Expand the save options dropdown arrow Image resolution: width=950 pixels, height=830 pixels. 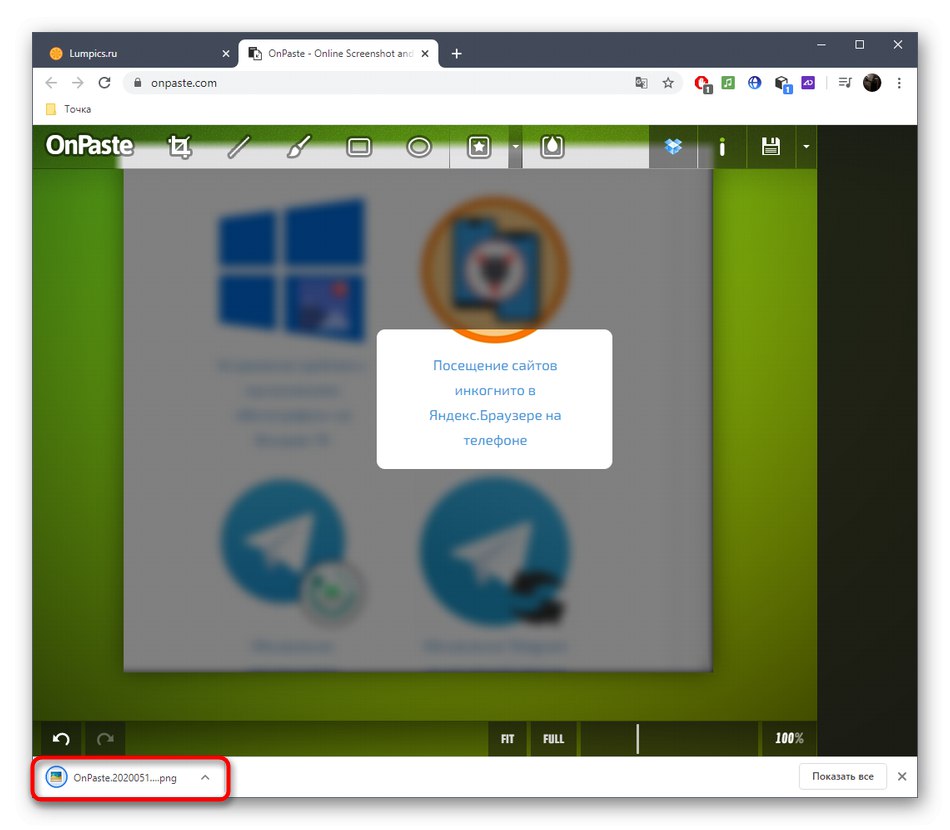point(806,146)
